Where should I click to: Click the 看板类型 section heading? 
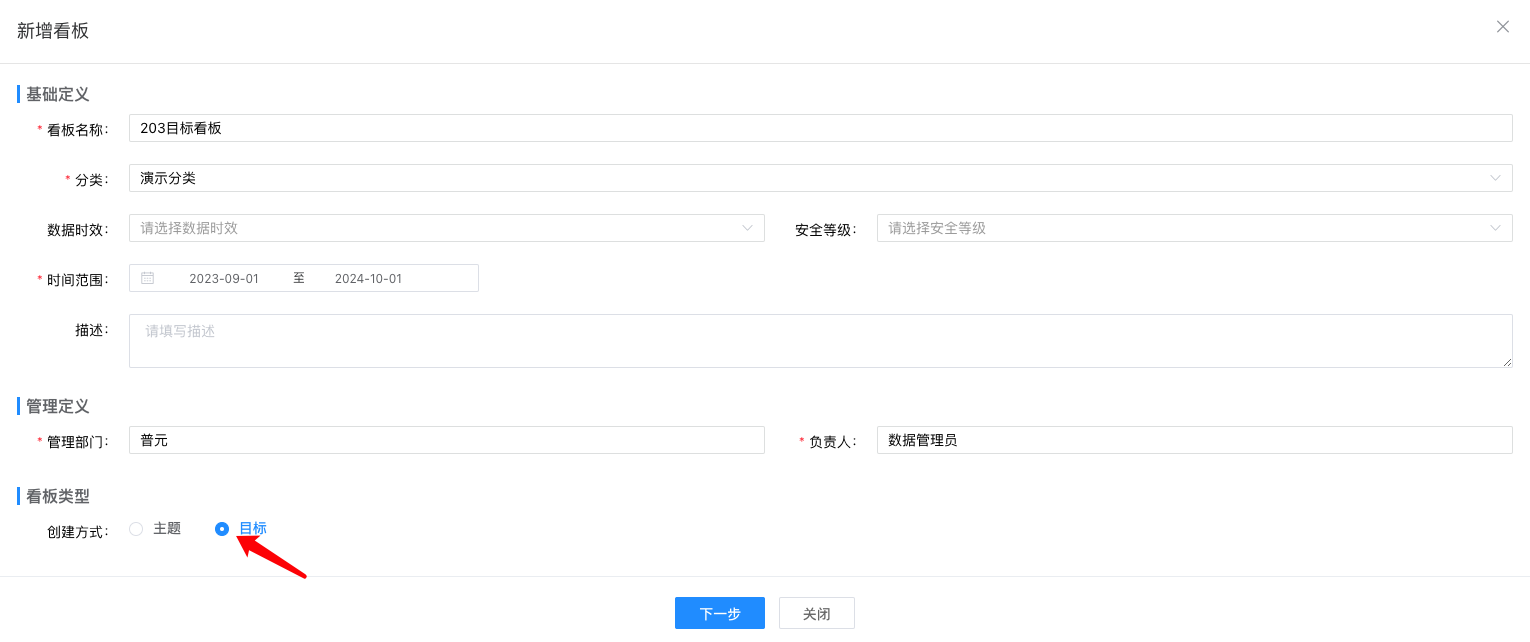(x=58, y=496)
